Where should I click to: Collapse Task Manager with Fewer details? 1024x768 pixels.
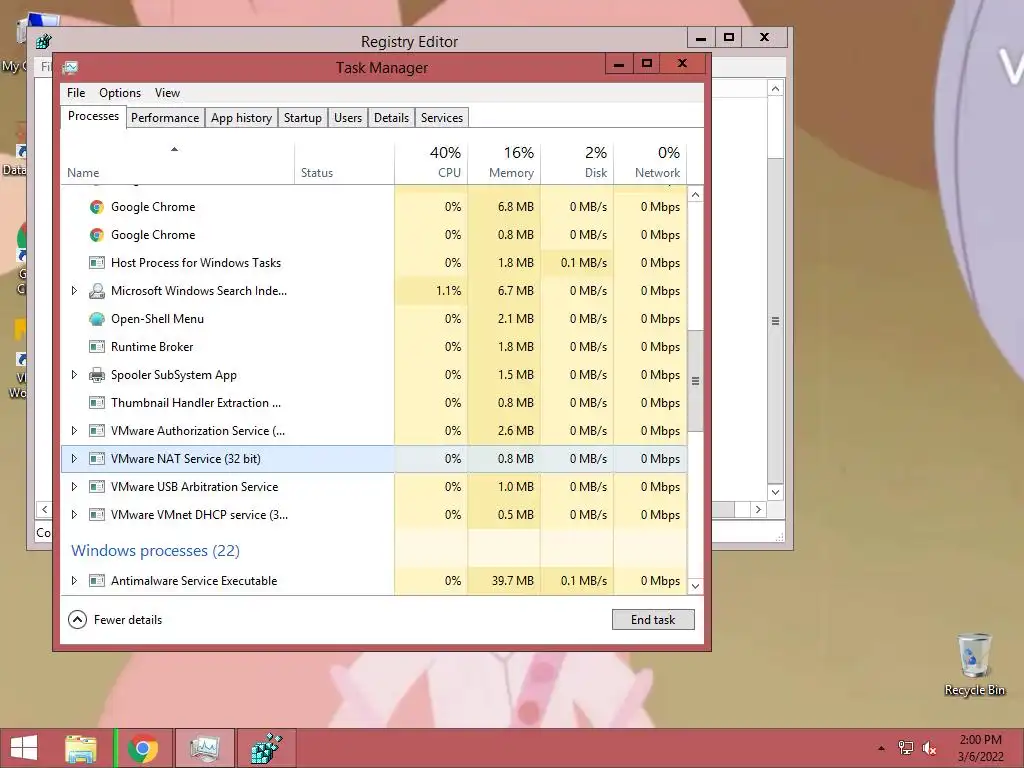click(x=115, y=620)
